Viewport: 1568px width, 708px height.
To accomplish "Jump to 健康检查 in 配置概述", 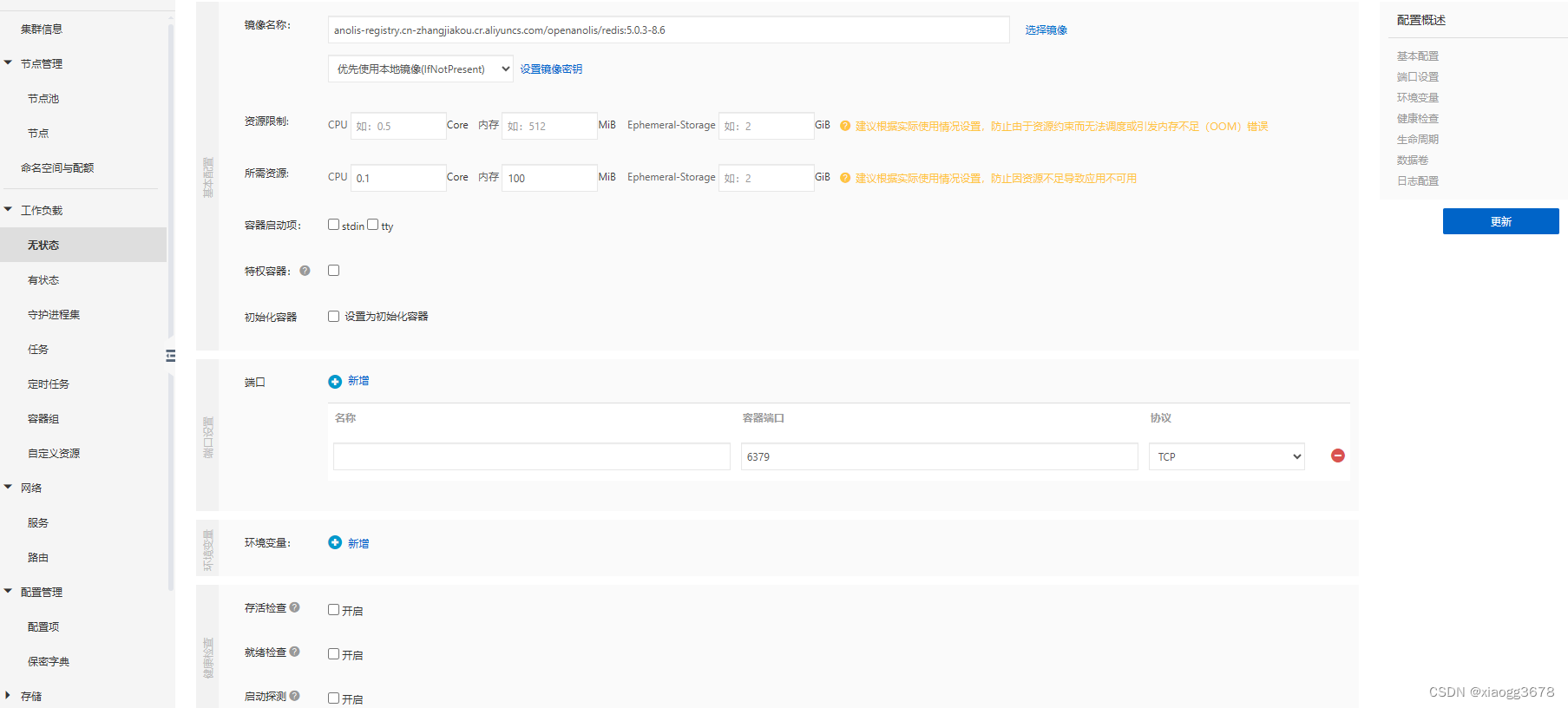I will tap(1418, 118).
